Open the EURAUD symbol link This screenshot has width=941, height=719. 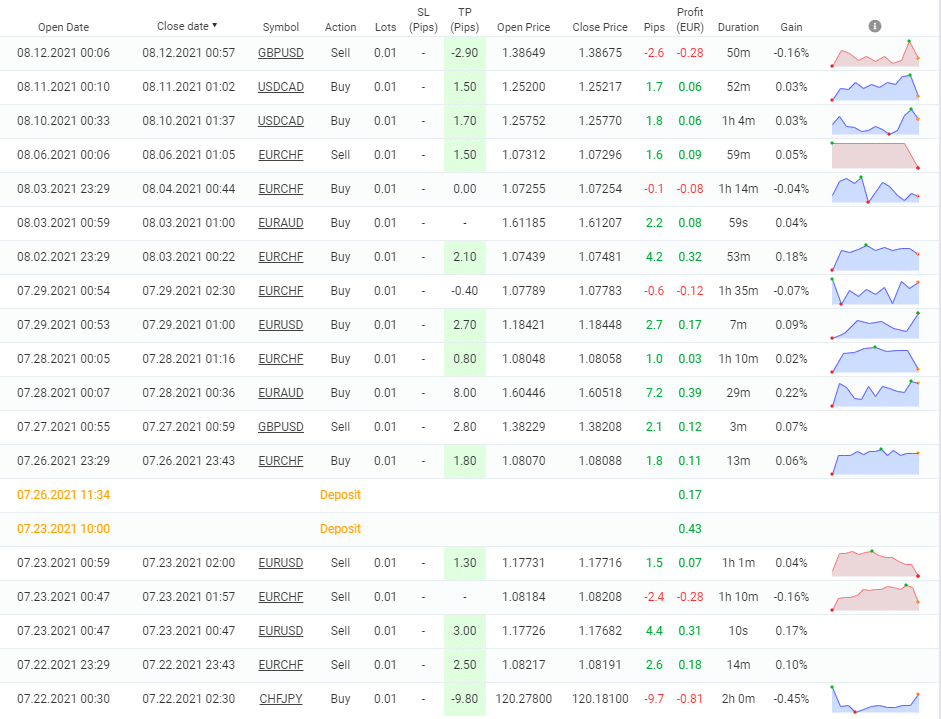[280, 223]
